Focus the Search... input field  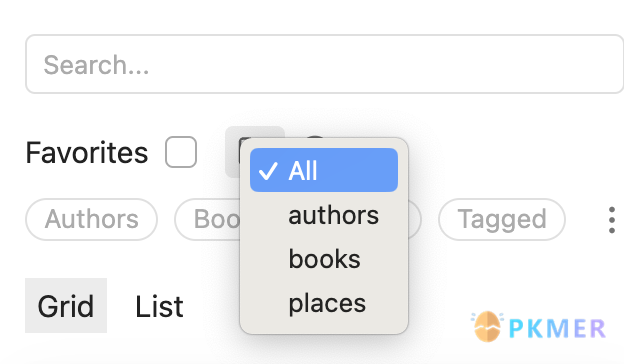click(x=324, y=64)
